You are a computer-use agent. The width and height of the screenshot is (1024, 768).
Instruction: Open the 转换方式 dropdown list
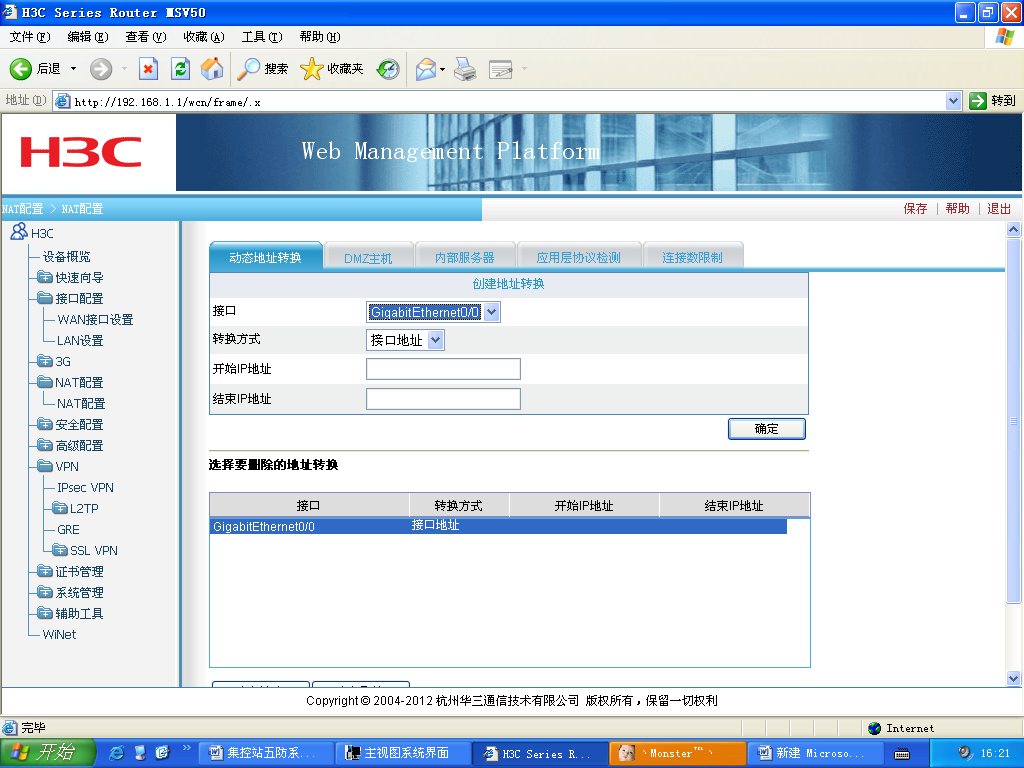coord(435,341)
